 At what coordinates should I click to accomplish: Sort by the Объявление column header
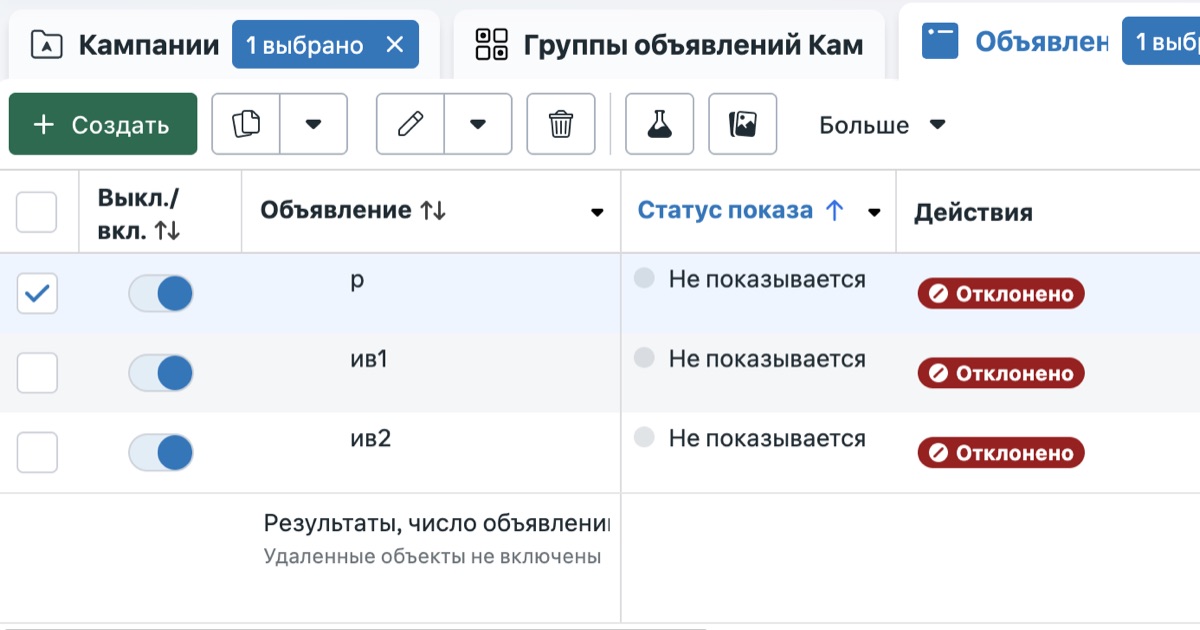353,210
